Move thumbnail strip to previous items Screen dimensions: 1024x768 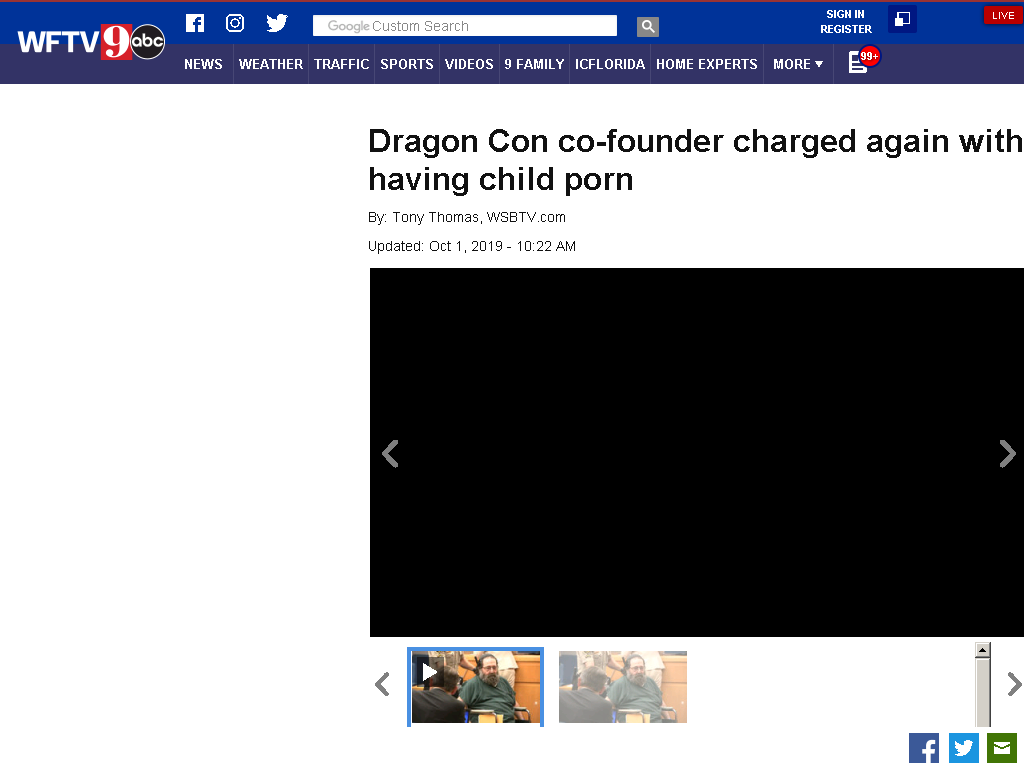[383, 684]
